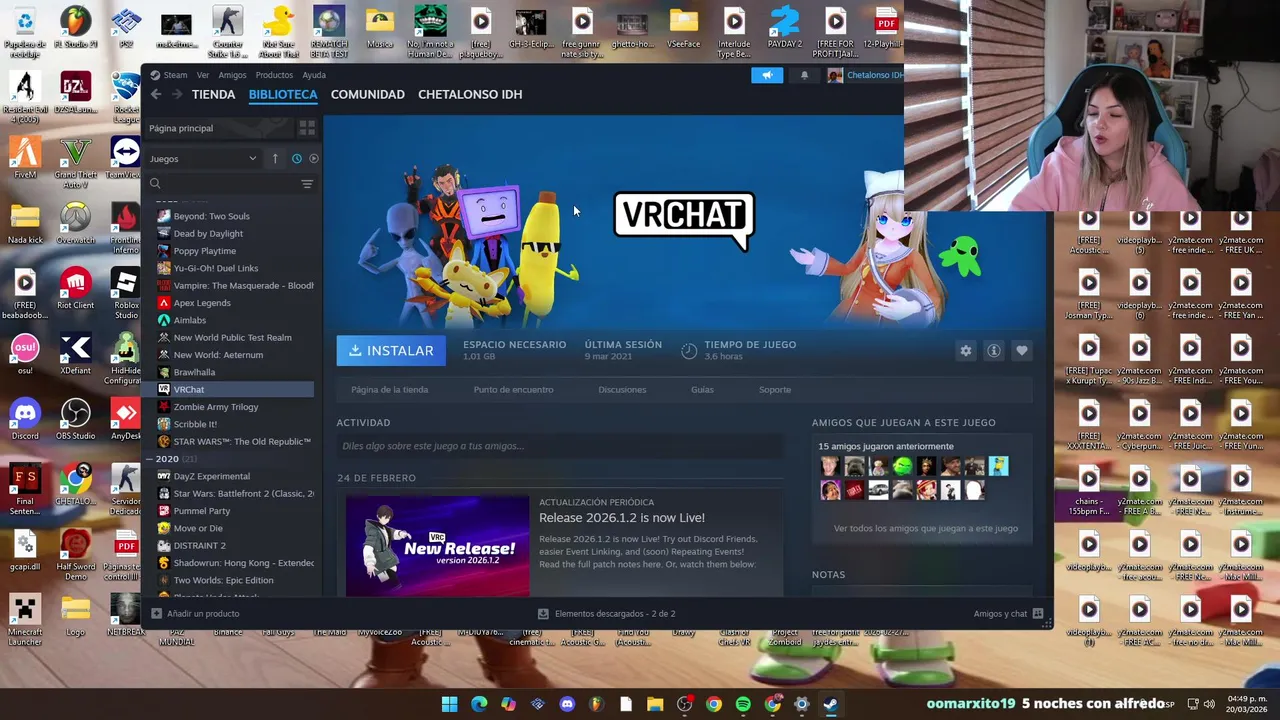The width and height of the screenshot is (1280, 720).
Task: Select Apex Legends in library
Action: [x=202, y=303]
